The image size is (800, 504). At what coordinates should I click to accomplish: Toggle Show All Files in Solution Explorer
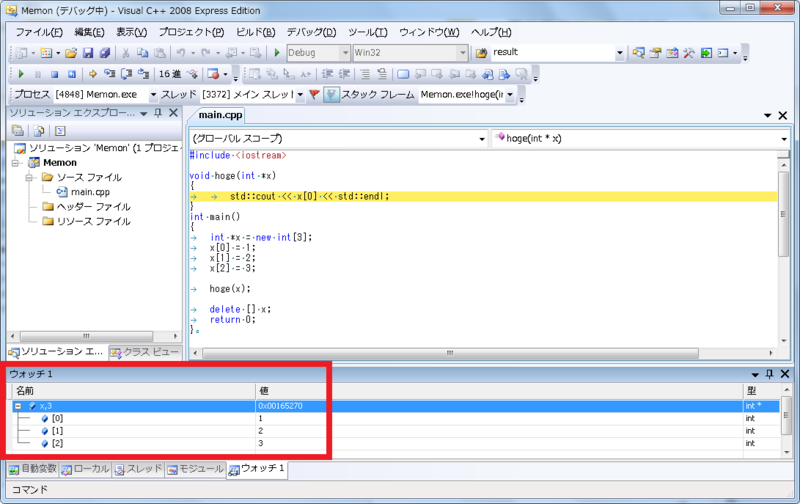[x=39, y=131]
